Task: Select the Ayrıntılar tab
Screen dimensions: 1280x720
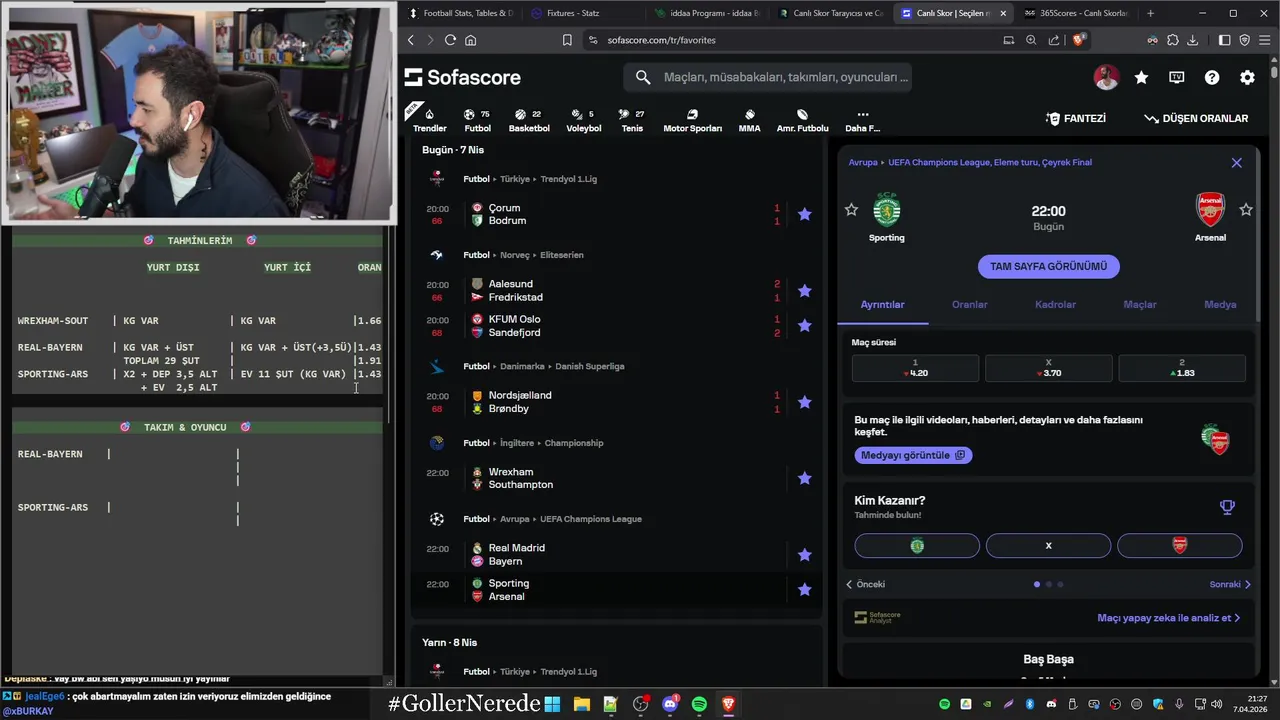Action: click(882, 304)
